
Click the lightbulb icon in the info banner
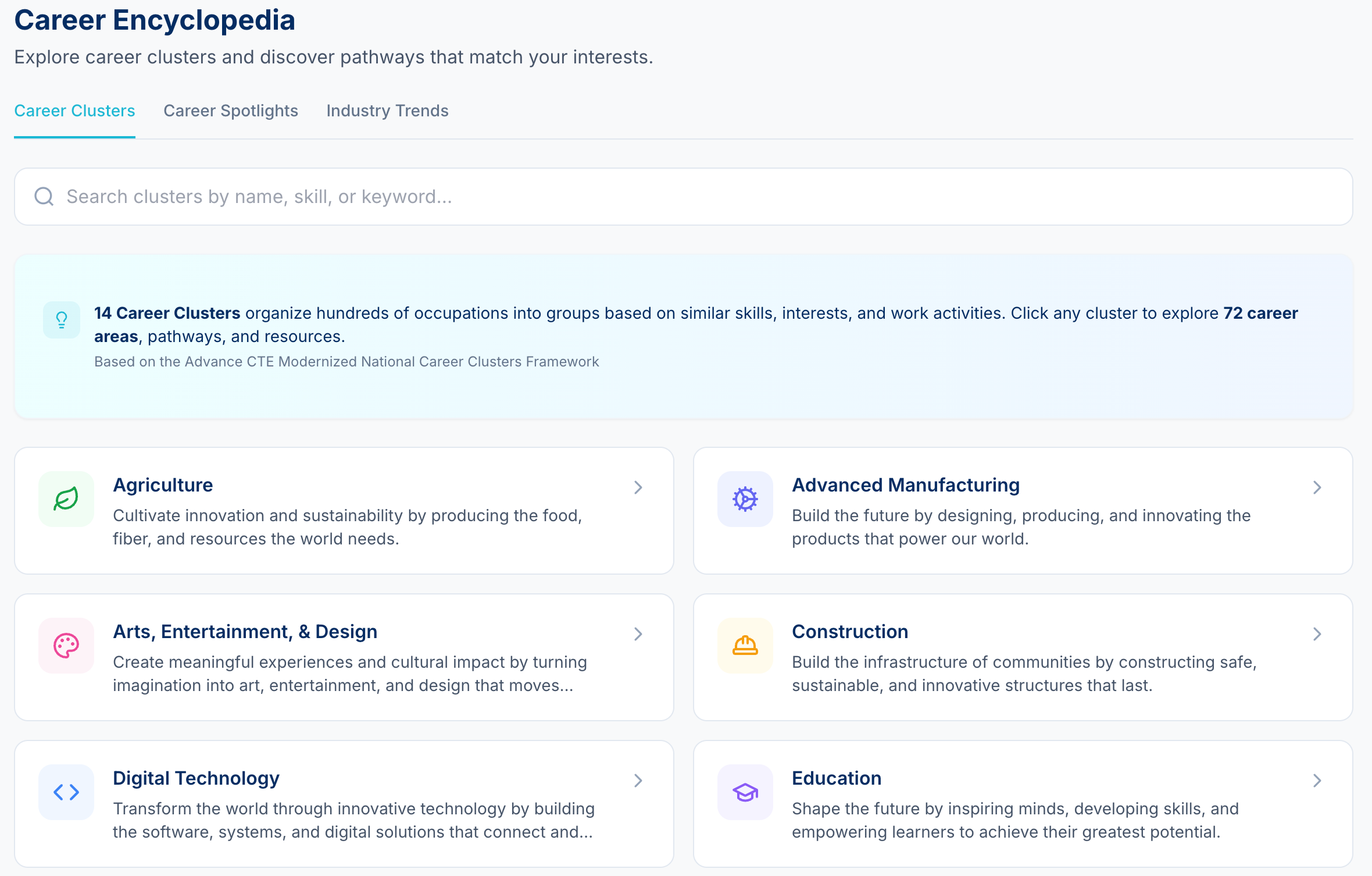tap(60, 319)
